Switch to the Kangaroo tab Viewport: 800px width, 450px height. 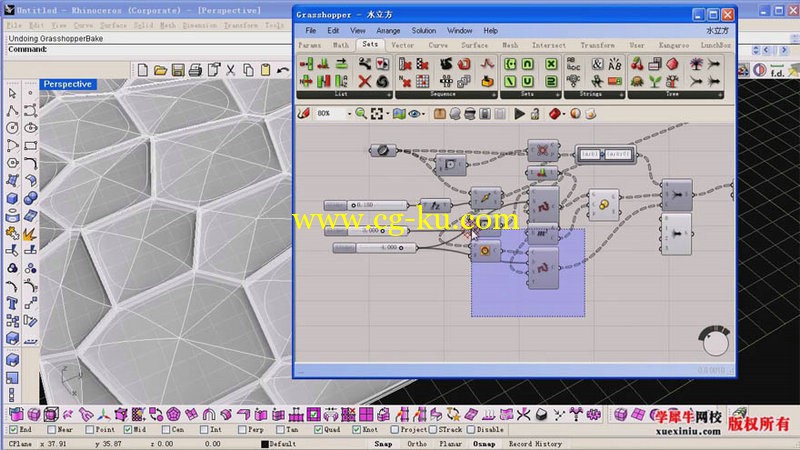point(673,45)
